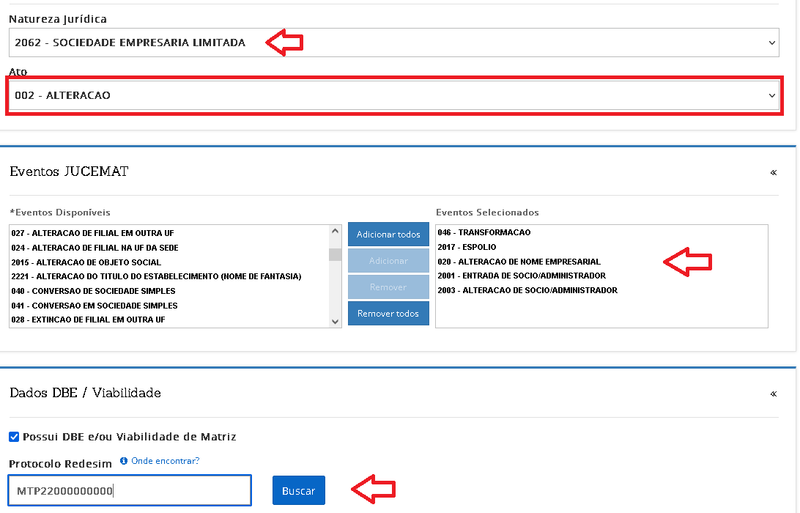Toggle Possui DBE e/ou Viabilidade de Matriz checkbox

[x=13, y=437]
